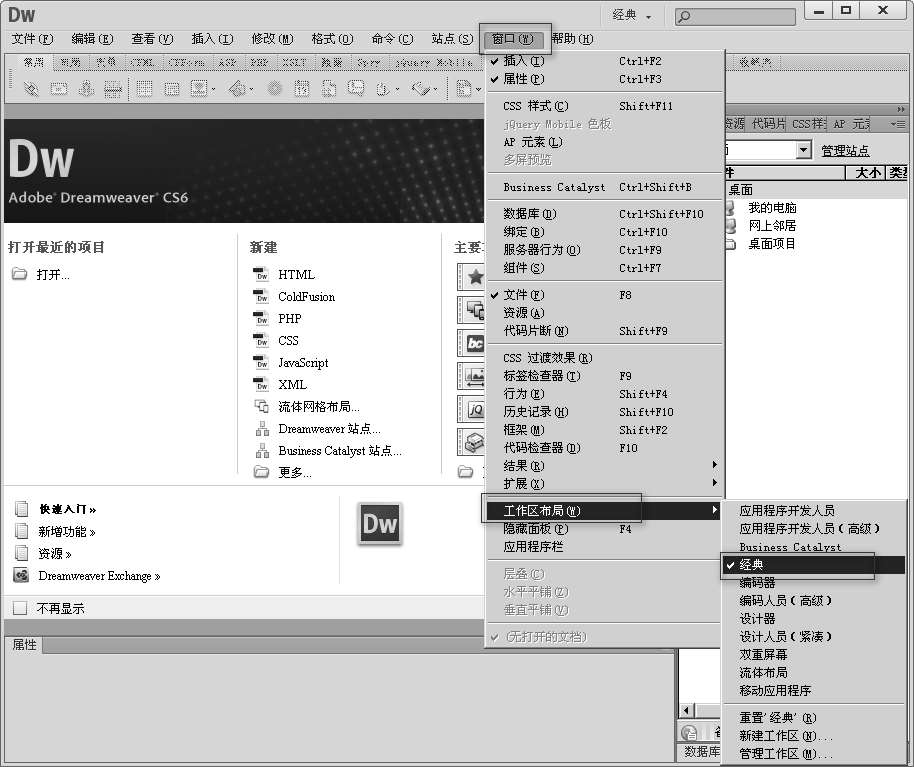Click the jQ jQuery Mobile video icon

[472, 409]
